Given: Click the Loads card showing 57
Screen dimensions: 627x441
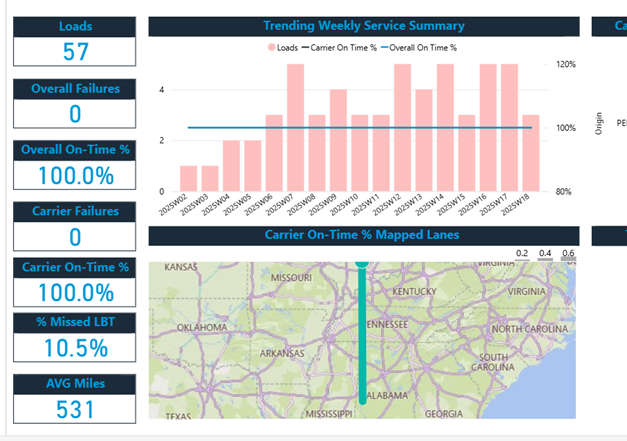Looking at the screenshot, I should click(x=75, y=53).
